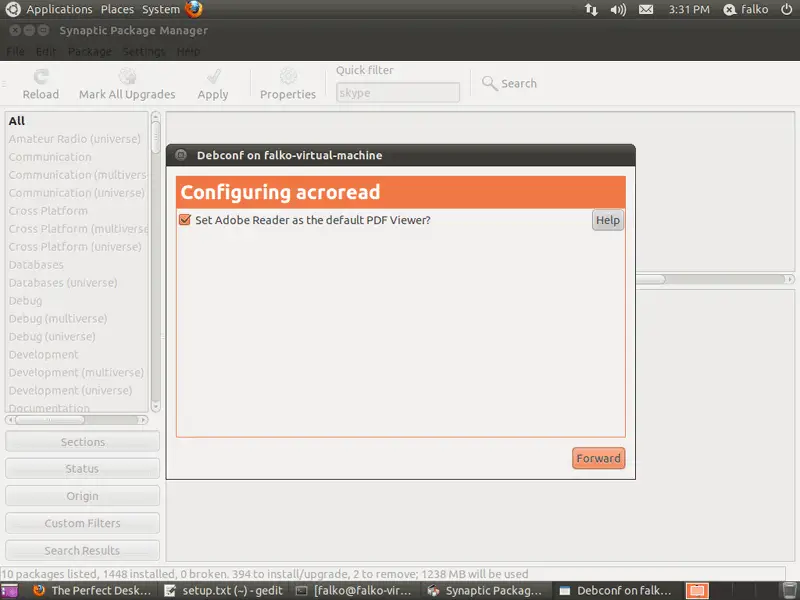The height and width of the screenshot is (600, 800).
Task: Click the Mark All Upgrades icon
Action: [x=127, y=77]
